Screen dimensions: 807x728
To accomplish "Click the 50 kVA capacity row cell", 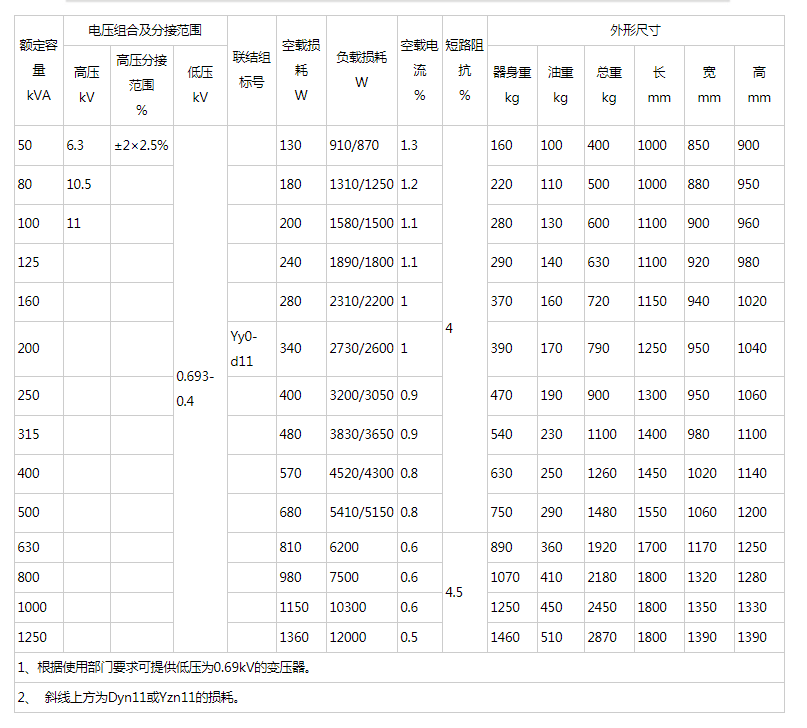I will (x=25, y=145).
